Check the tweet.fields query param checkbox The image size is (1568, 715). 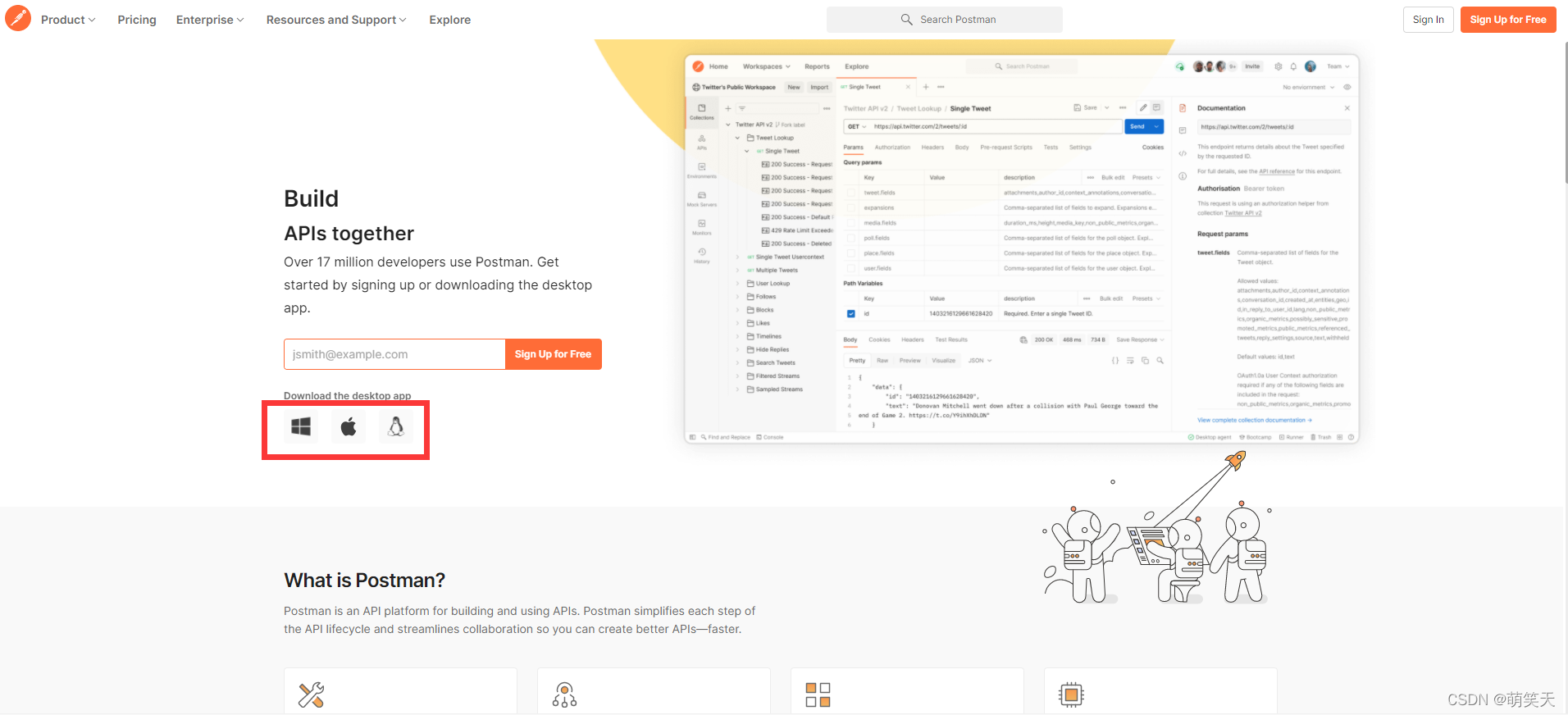click(851, 193)
